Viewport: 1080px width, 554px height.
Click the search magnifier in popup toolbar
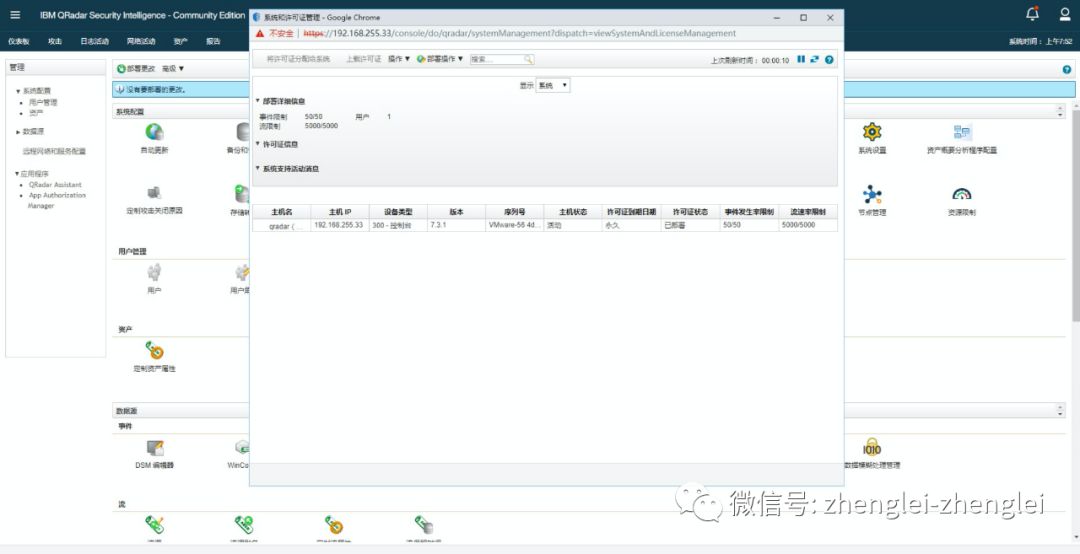[528, 60]
